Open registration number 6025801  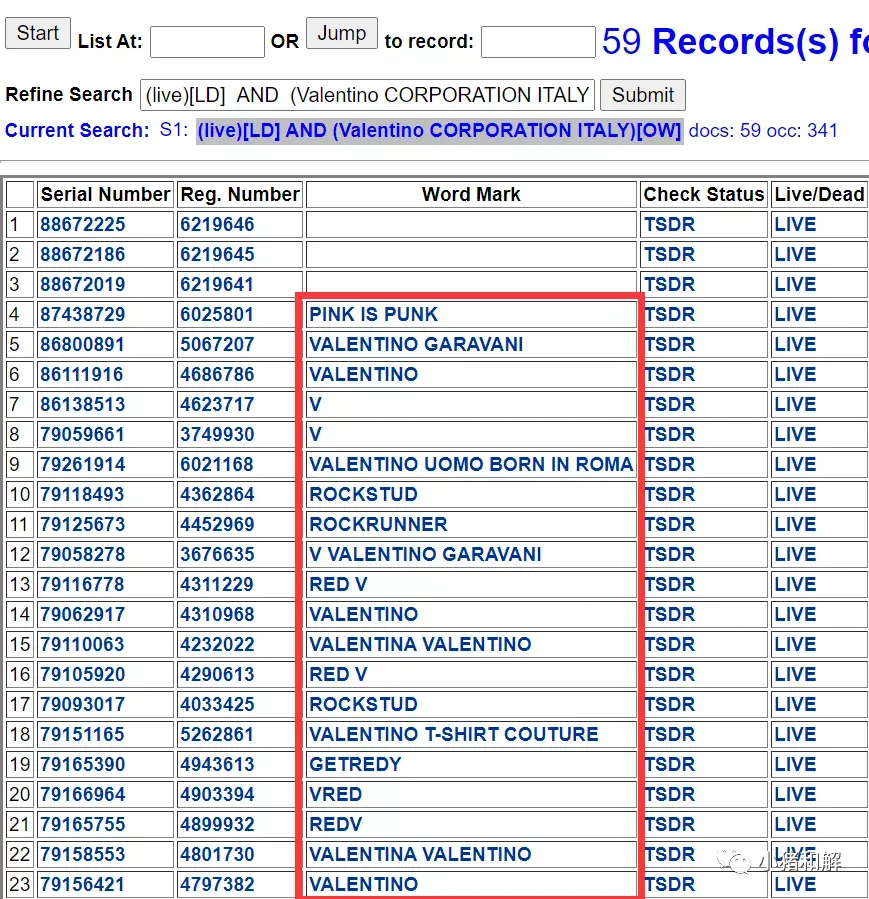click(217, 315)
